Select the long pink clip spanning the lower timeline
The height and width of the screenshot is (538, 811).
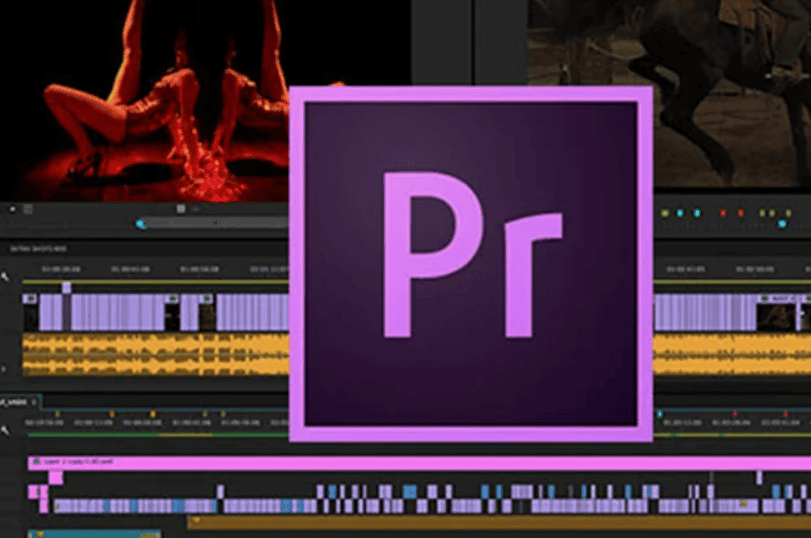(419, 462)
